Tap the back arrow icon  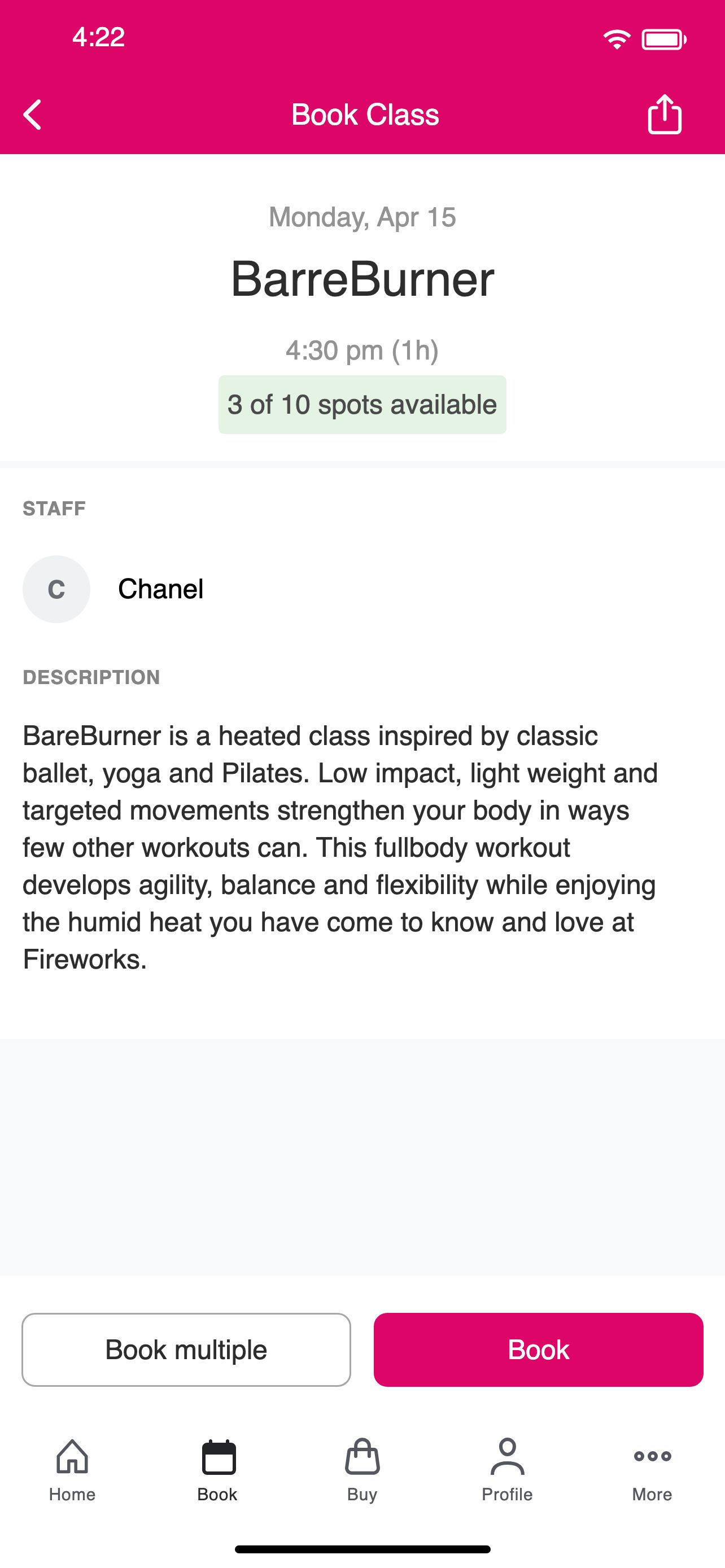32,115
